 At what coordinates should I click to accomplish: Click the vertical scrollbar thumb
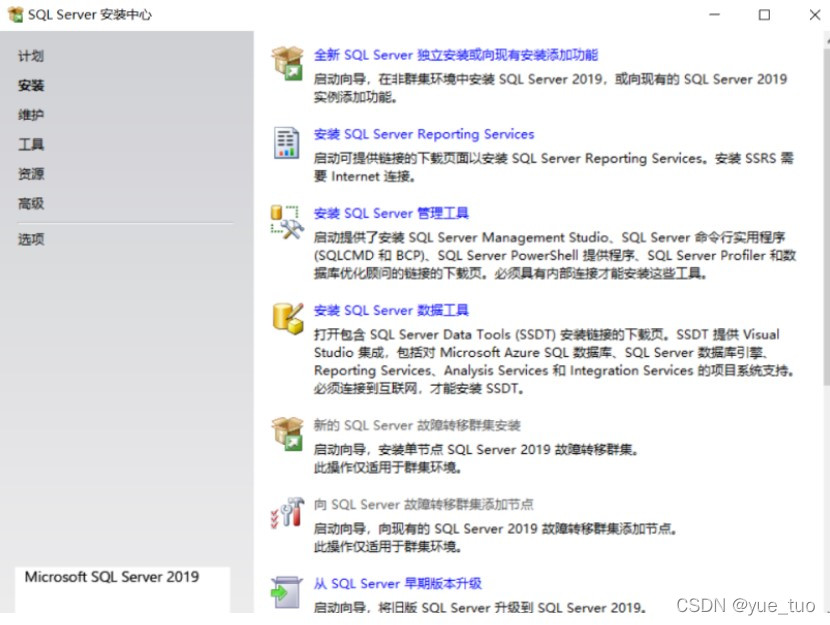[x=827, y=216]
